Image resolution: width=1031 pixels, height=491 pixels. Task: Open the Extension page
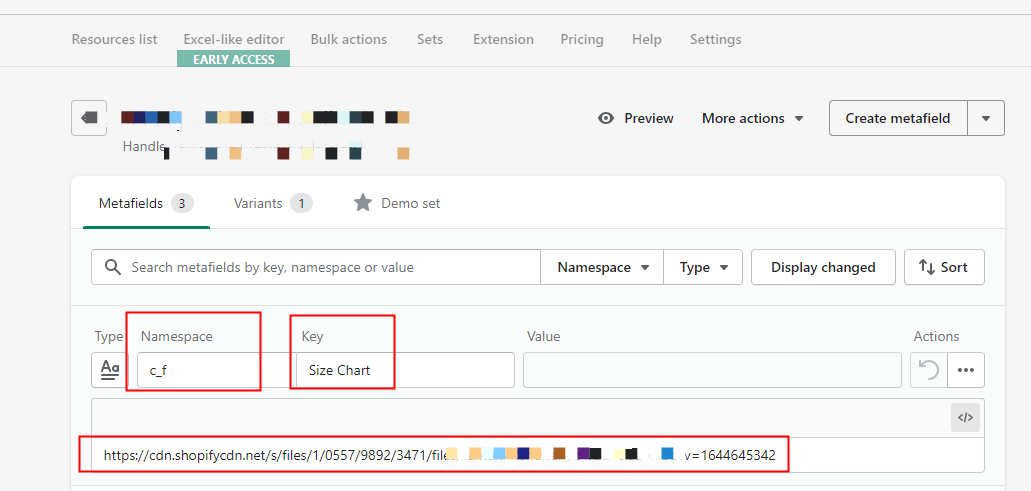(504, 39)
